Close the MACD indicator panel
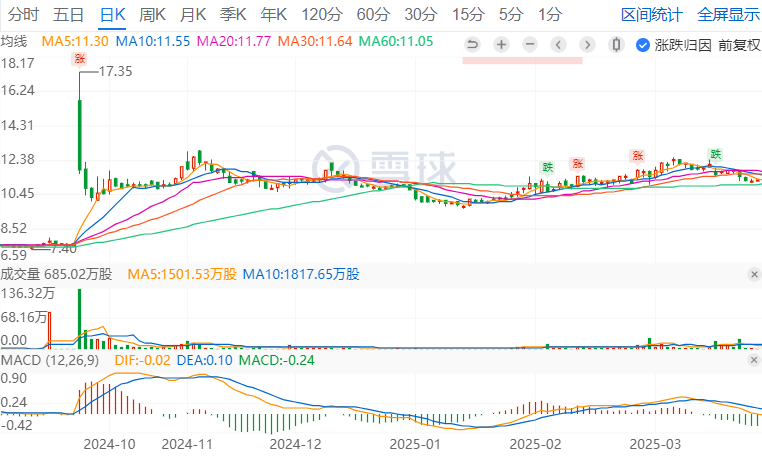Screen dimensions: 762x462 tap(754, 360)
